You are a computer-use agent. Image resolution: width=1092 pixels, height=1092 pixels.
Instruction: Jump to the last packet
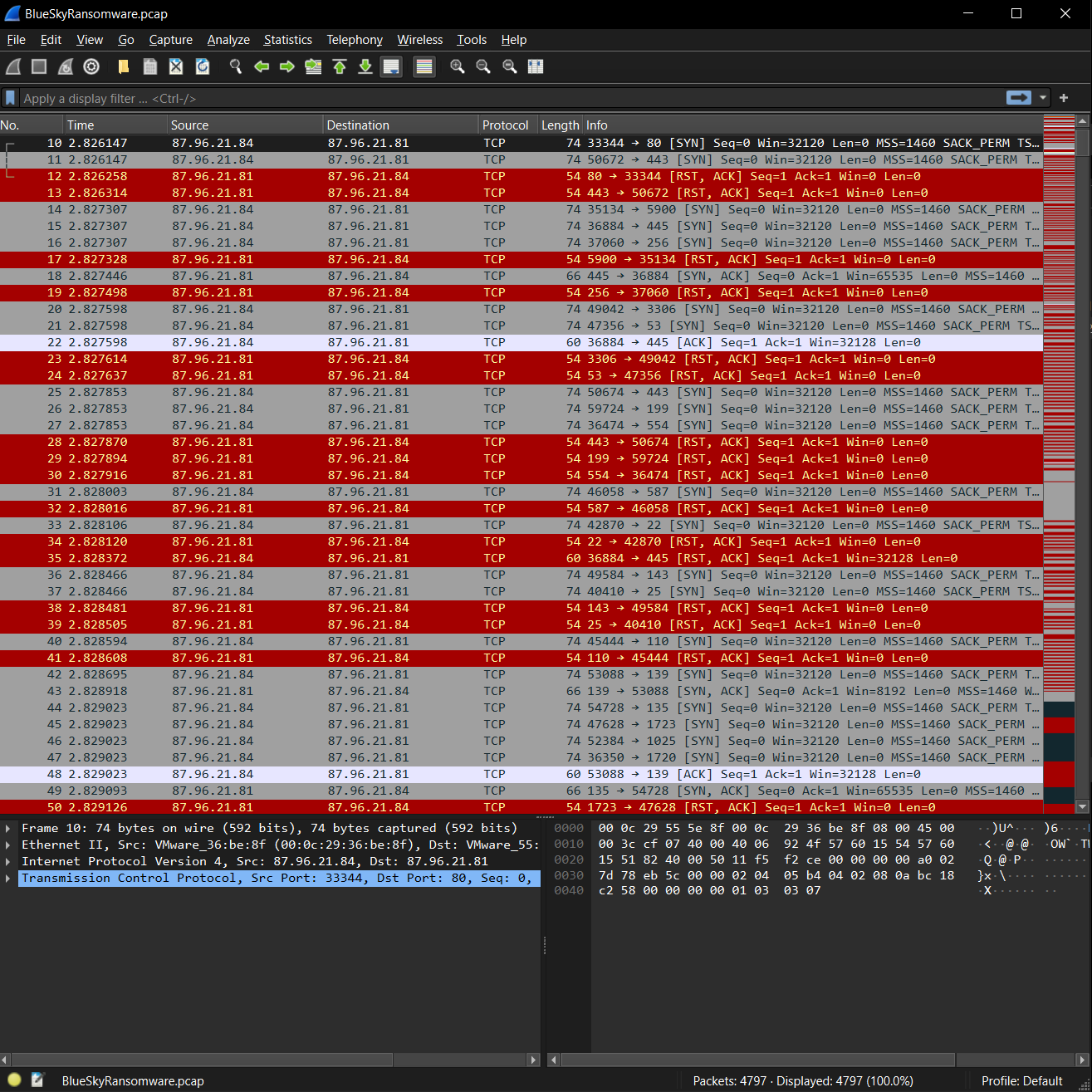click(365, 66)
